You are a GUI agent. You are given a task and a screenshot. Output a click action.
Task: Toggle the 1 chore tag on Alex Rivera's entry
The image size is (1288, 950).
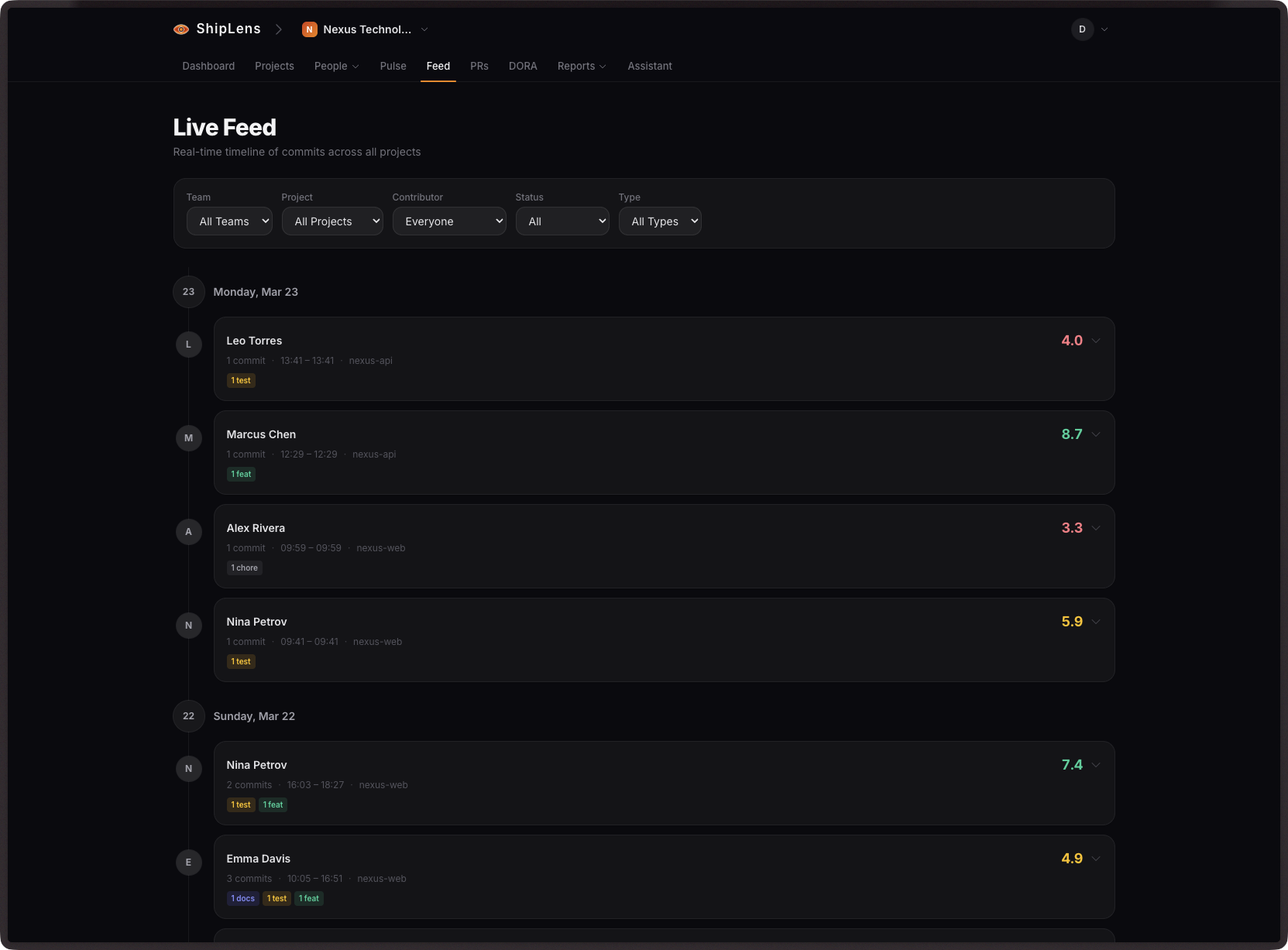pyautogui.click(x=244, y=568)
